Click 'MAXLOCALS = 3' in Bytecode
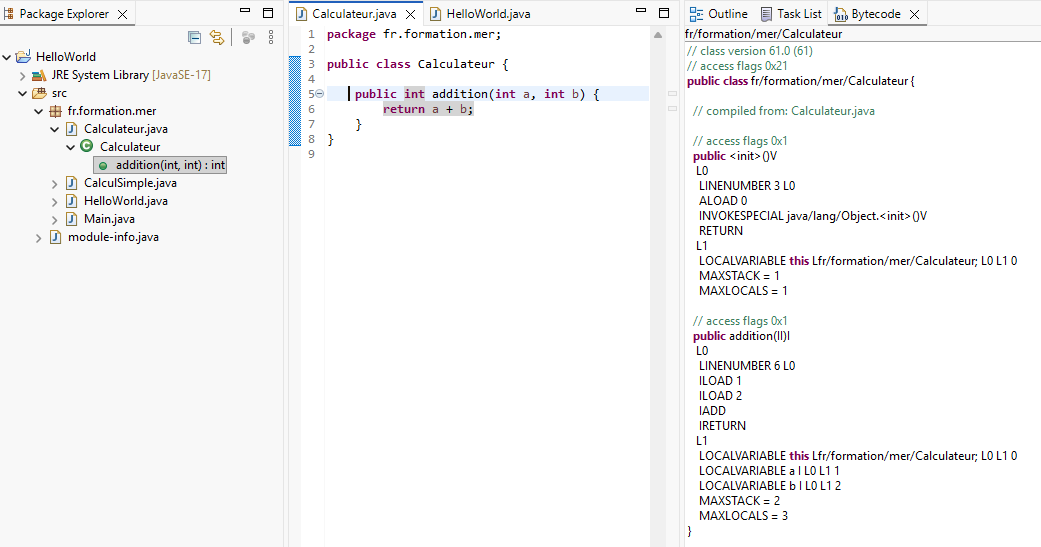Viewport: 1041px width, 547px height. pos(744,516)
